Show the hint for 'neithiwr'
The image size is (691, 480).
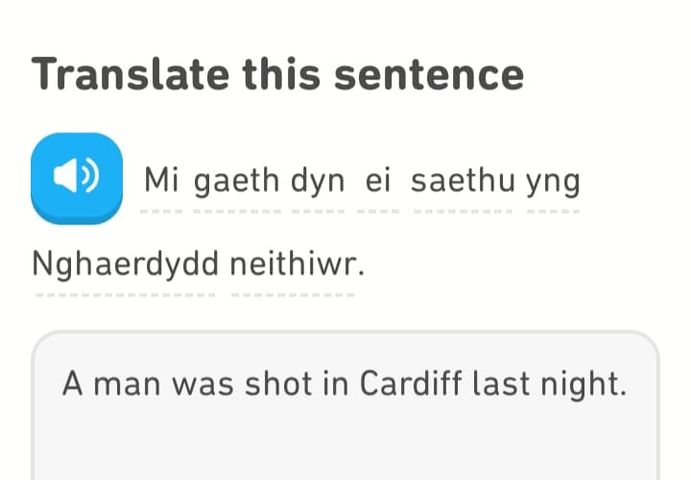pos(297,264)
